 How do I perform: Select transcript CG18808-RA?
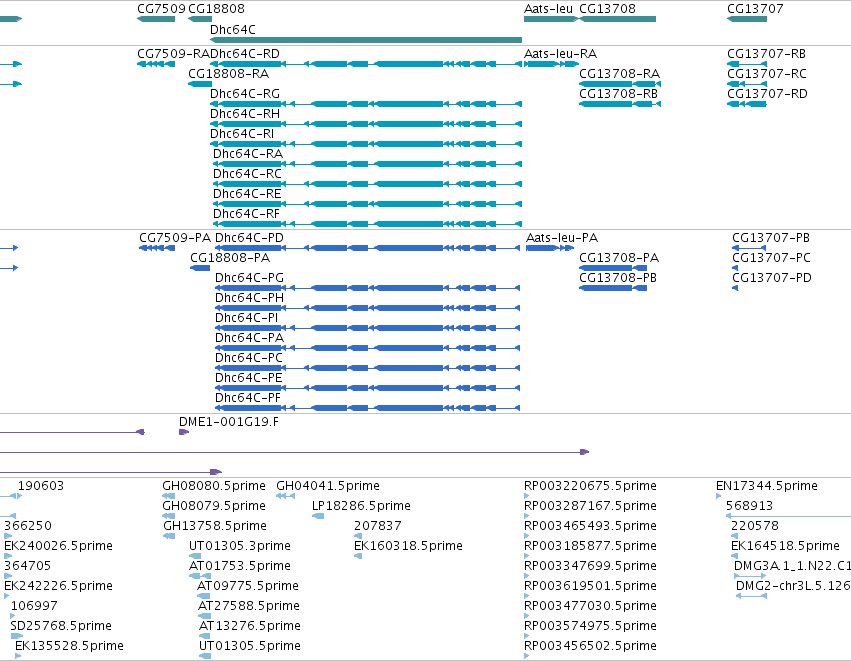(x=200, y=84)
